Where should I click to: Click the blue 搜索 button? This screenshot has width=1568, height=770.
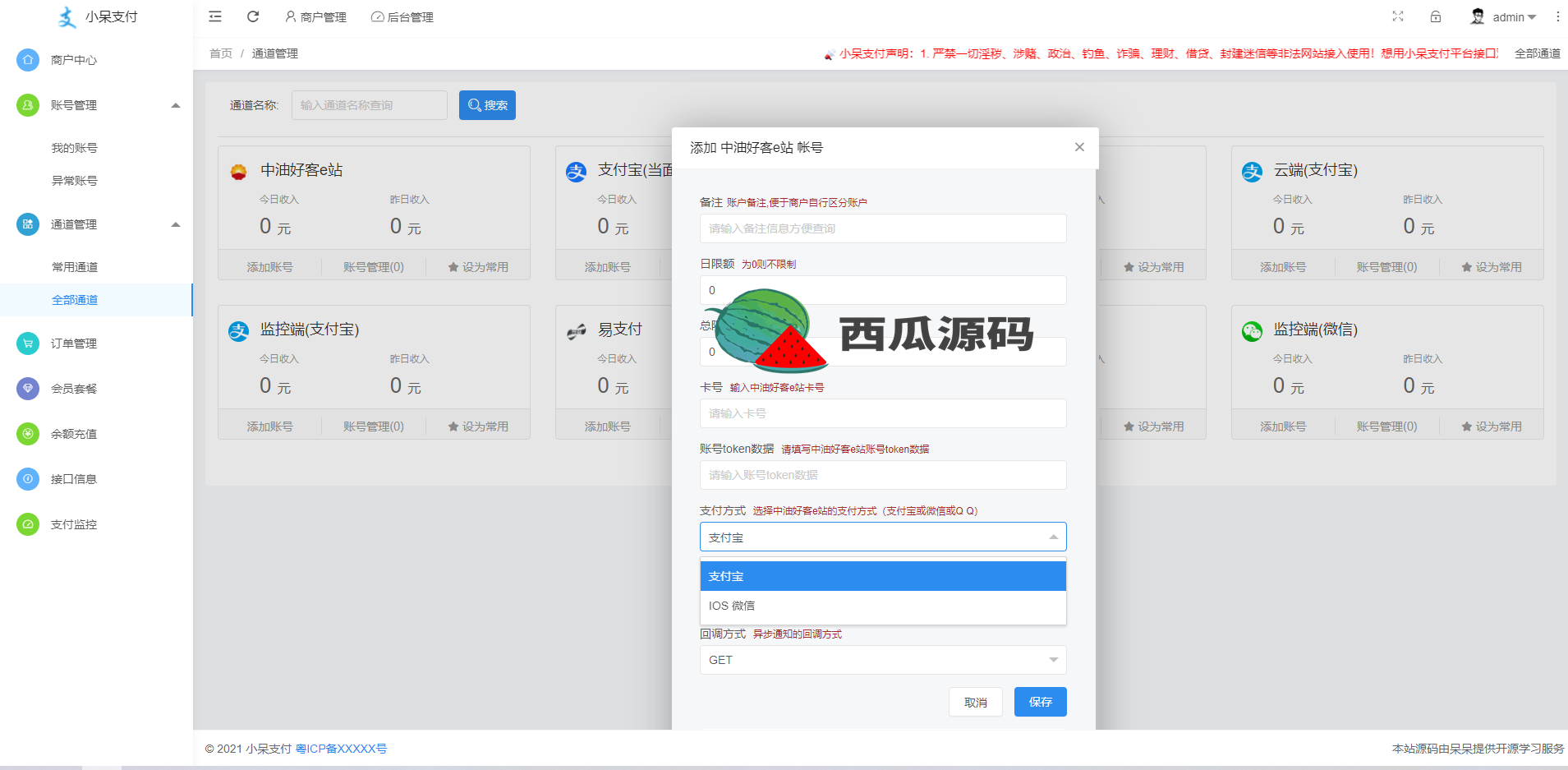click(x=487, y=105)
